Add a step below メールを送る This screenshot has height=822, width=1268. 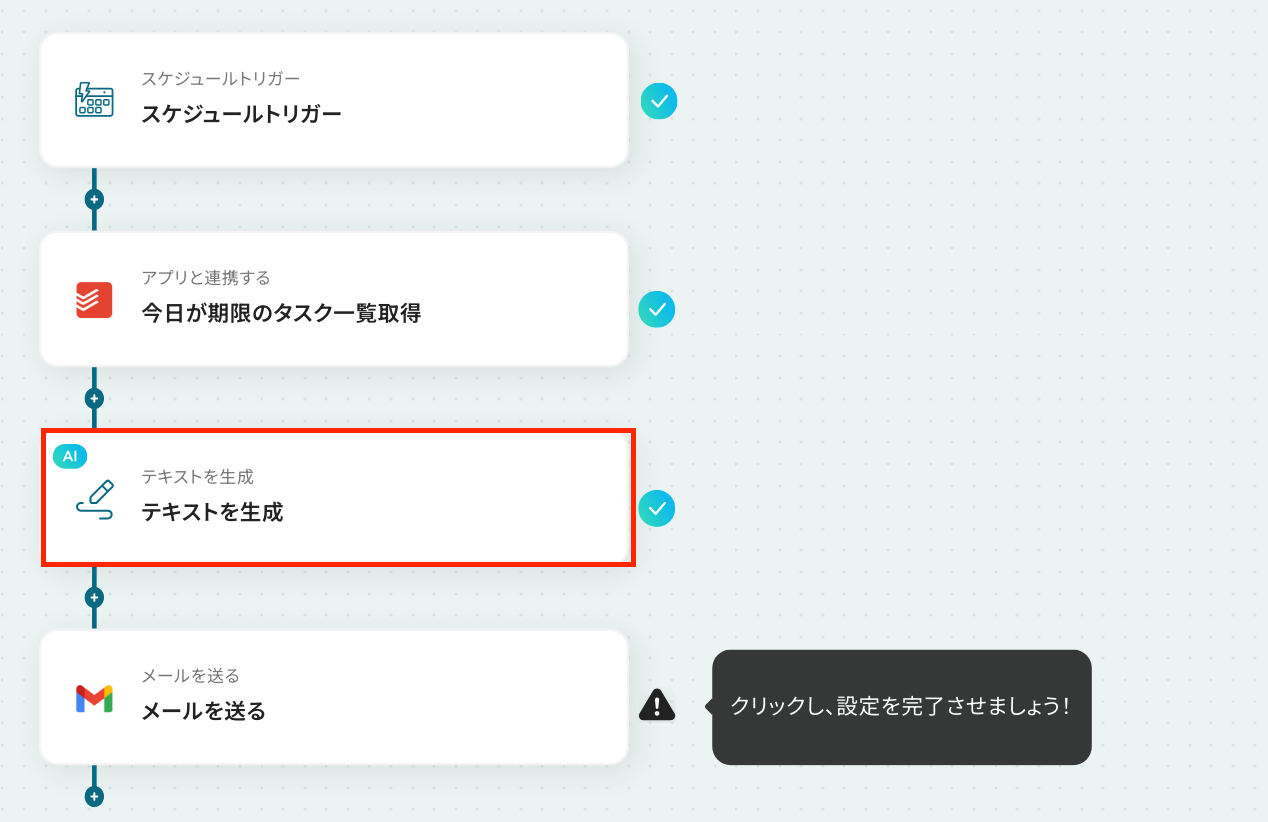[x=94, y=797]
